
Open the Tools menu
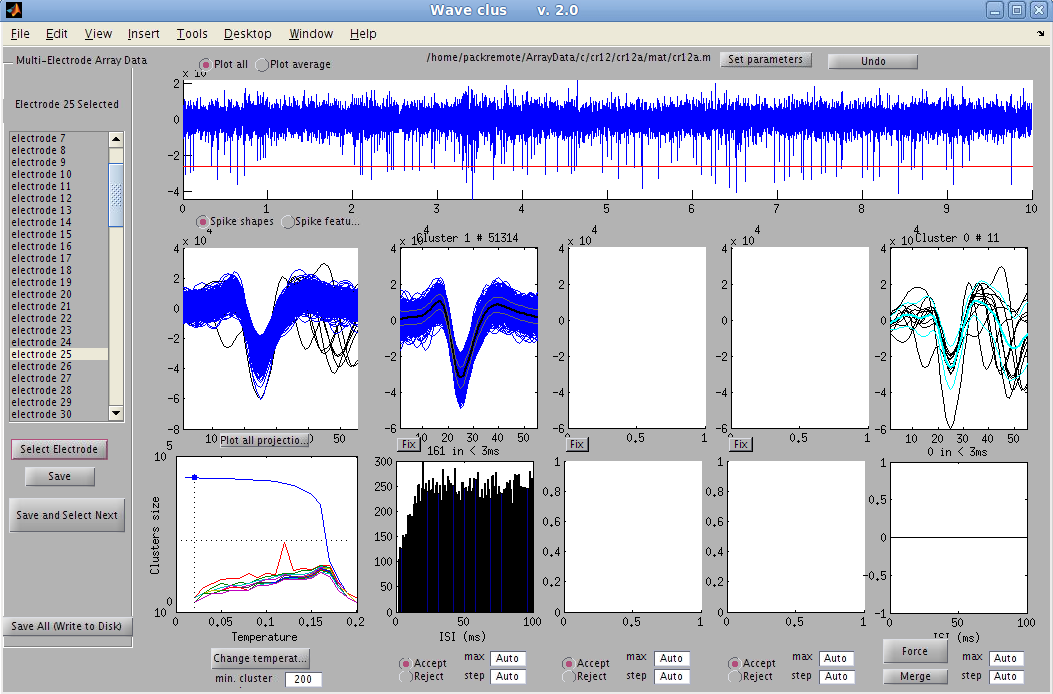pos(191,33)
